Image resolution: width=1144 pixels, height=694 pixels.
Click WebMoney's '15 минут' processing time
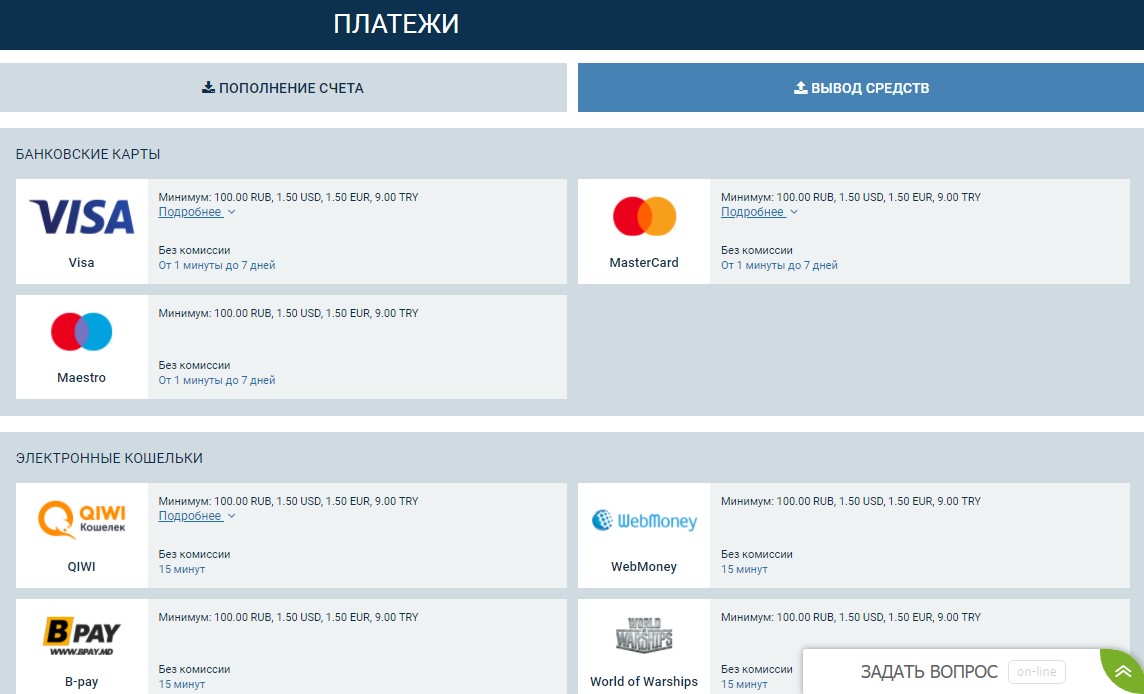pos(744,569)
